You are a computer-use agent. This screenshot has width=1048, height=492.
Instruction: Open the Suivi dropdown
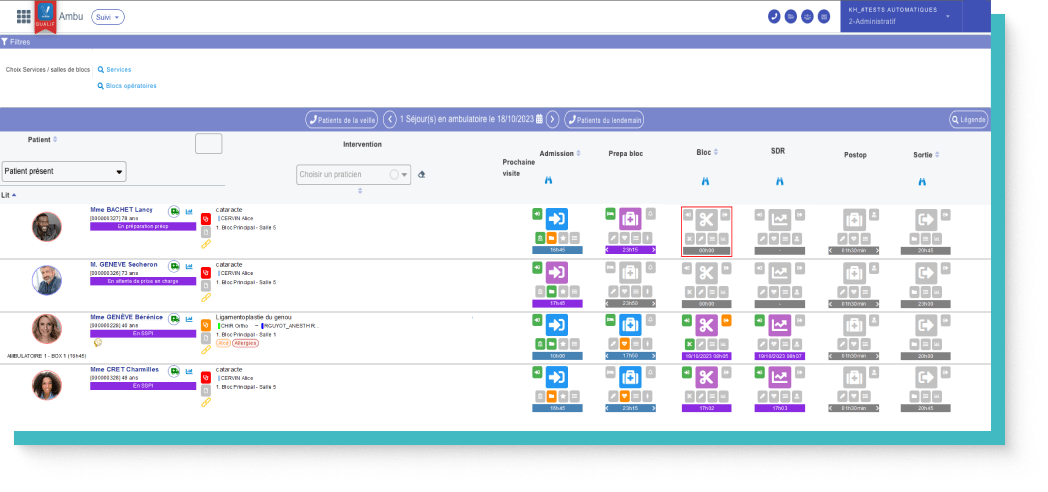[x=107, y=17]
